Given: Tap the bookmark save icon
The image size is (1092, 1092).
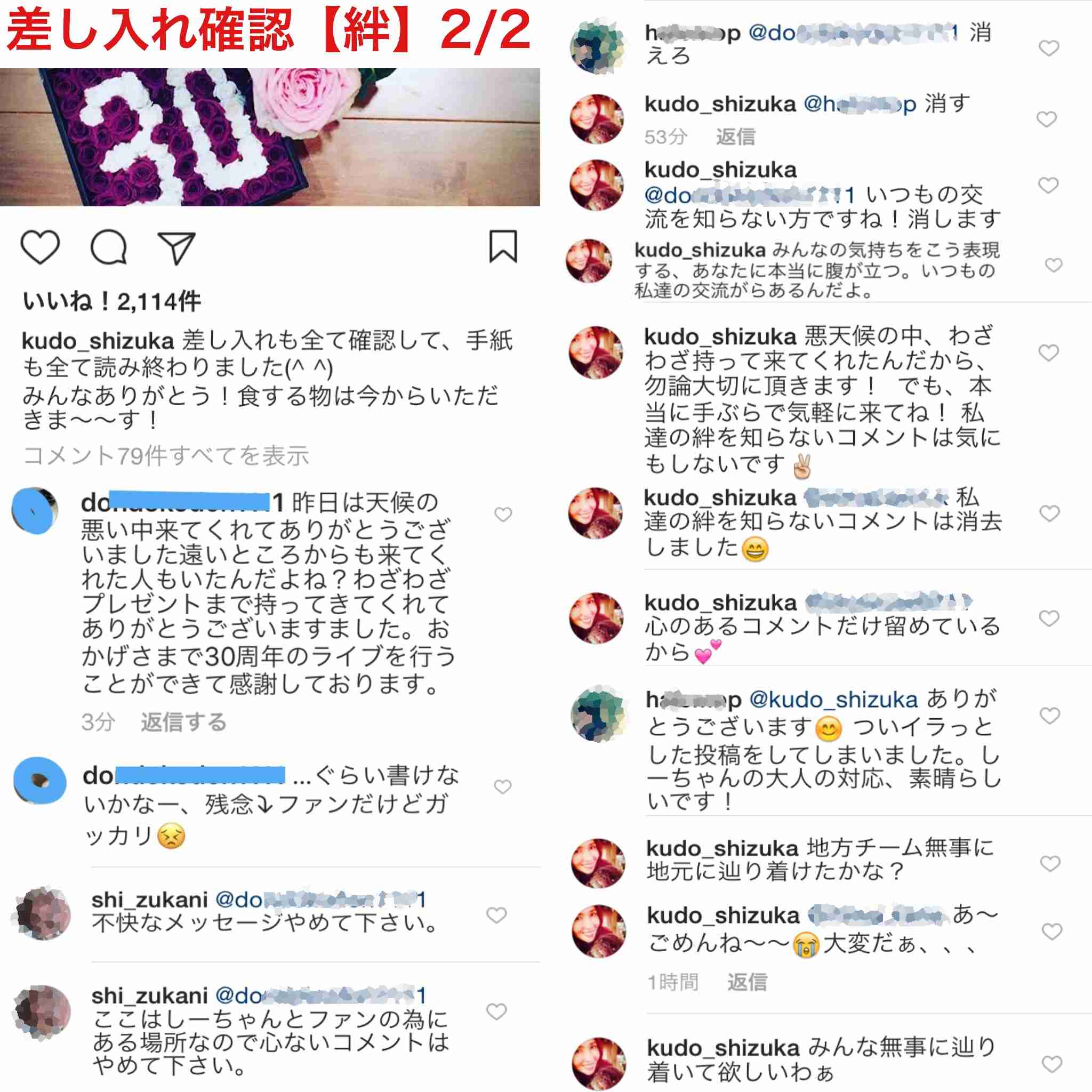Looking at the screenshot, I should pyautogui.click(x=502, y=246).
